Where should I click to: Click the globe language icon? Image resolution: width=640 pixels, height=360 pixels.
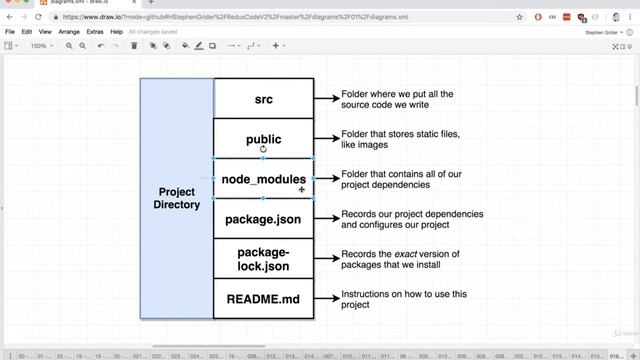point(630,32)
